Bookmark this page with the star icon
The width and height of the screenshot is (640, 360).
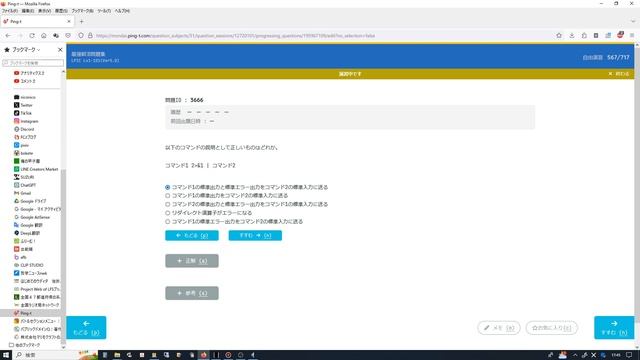point(559,36)
